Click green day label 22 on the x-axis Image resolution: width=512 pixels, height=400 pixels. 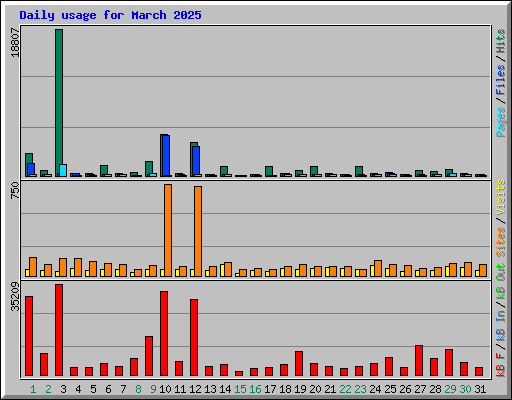[345, 389]
